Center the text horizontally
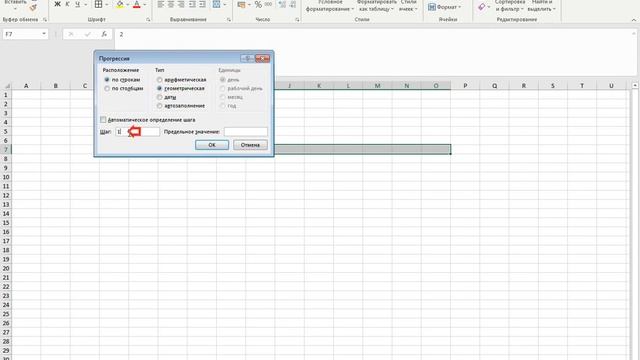Screen dimensions: 640x360 click(x=171, y=4)
